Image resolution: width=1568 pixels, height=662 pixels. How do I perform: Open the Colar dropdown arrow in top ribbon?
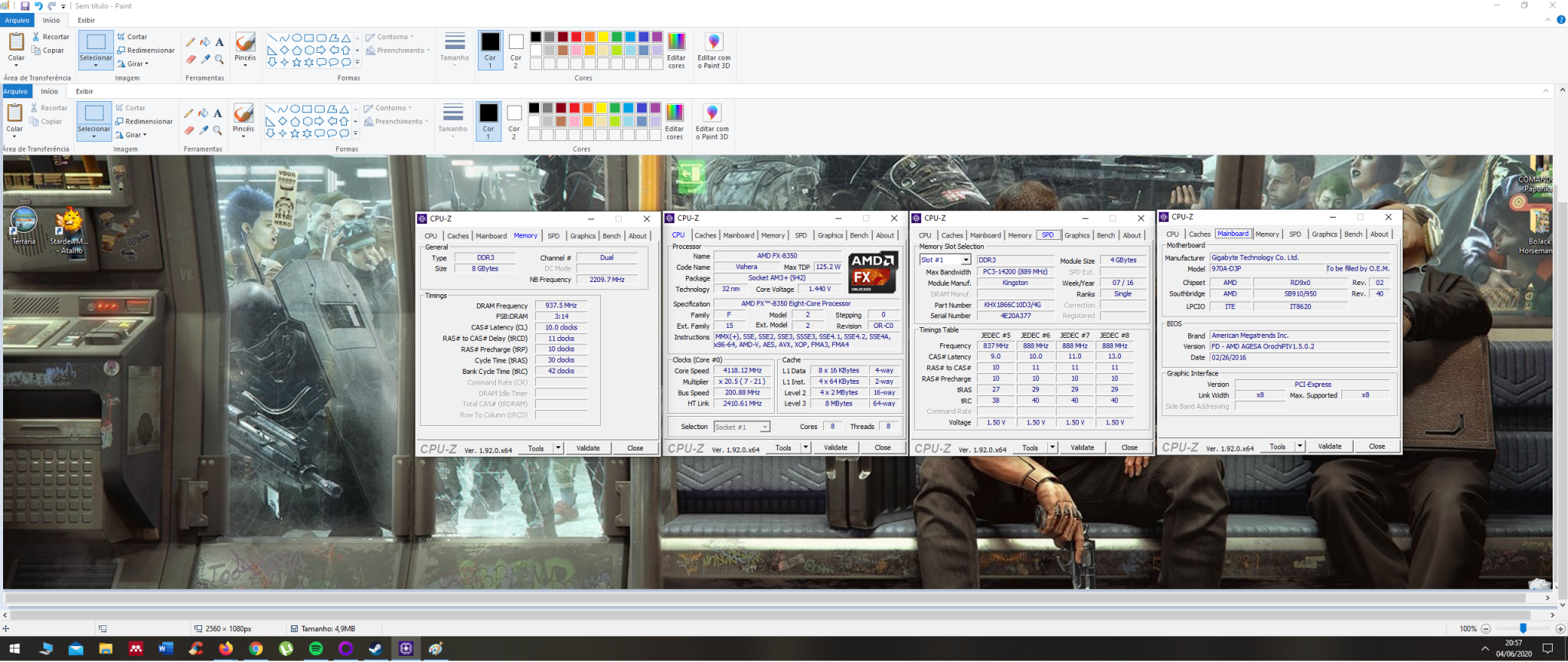(16, 65)
